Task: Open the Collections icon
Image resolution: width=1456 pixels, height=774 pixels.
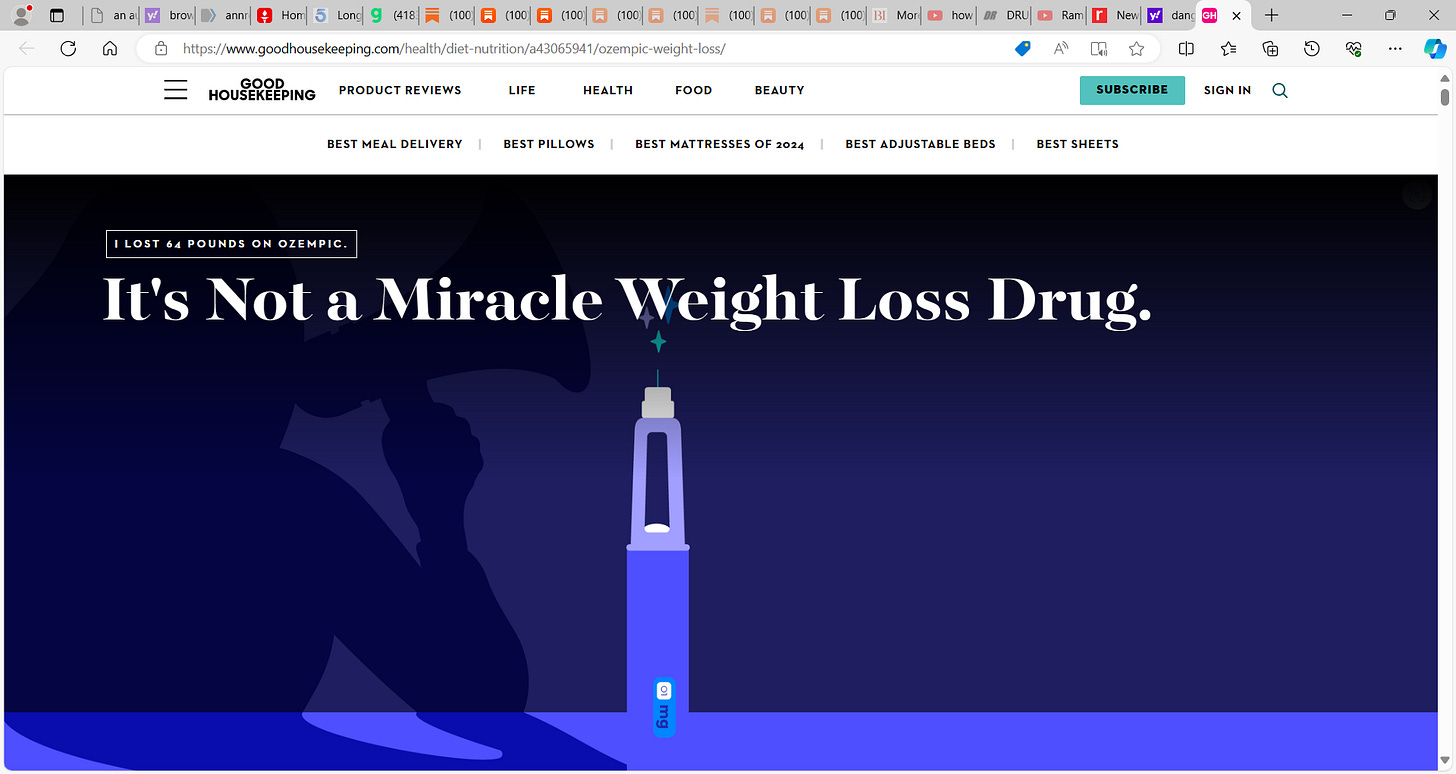Action: (1270, 48)
